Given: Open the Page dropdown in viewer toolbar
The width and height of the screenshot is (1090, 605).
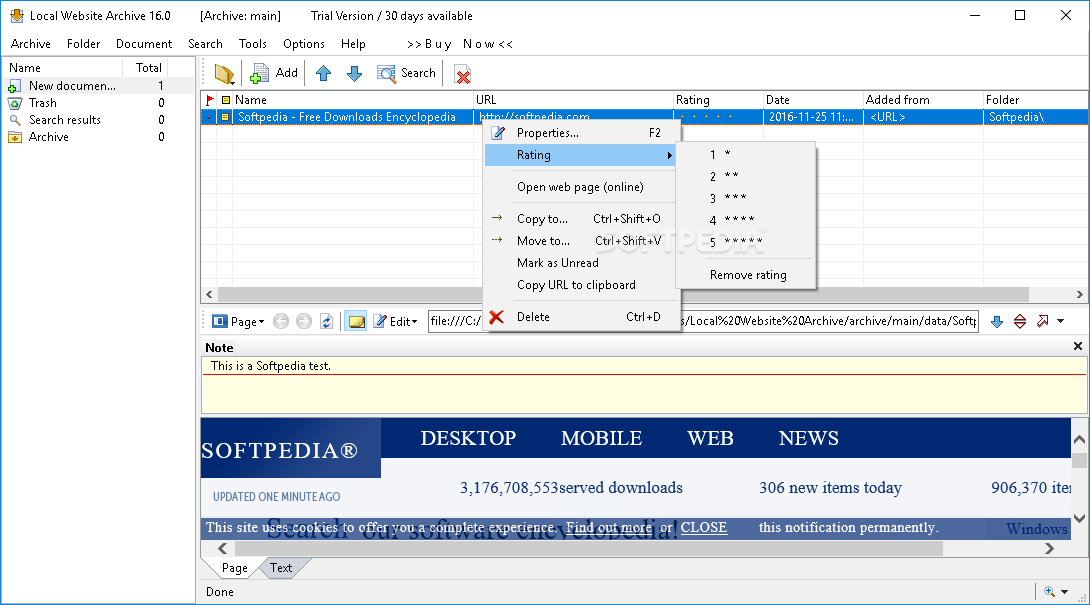Looking at the screenshot, I should coord(238,321).
